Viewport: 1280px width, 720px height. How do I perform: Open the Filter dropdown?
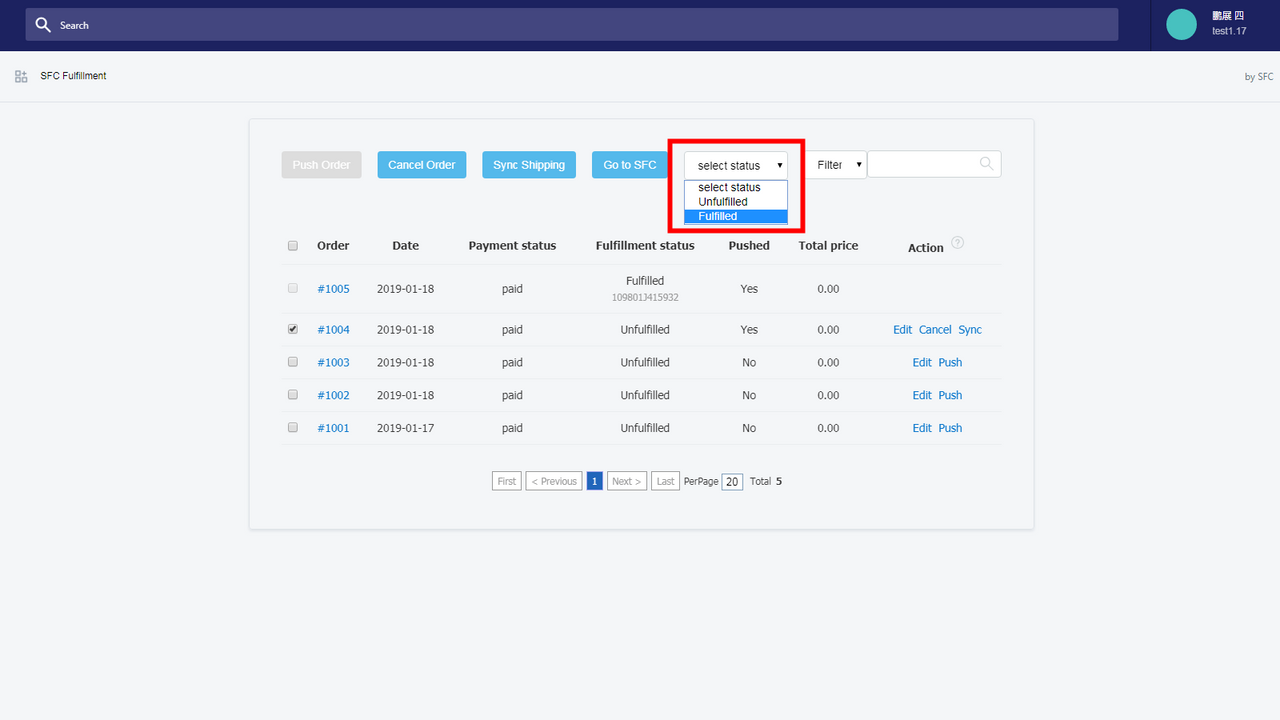point(836,165)
